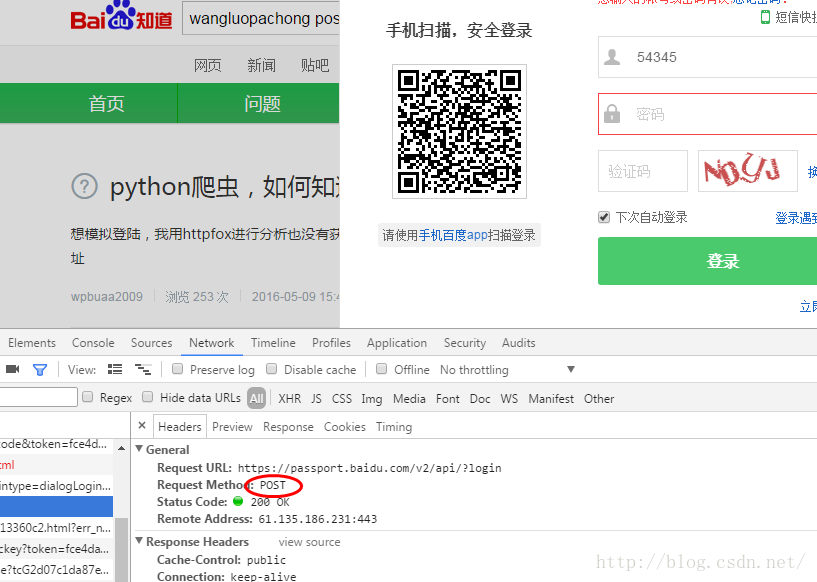Viewport: 817px width, 582px height.
Task: Uncheck the 下次自动登录 checkbox
Action: coord(604,217)
